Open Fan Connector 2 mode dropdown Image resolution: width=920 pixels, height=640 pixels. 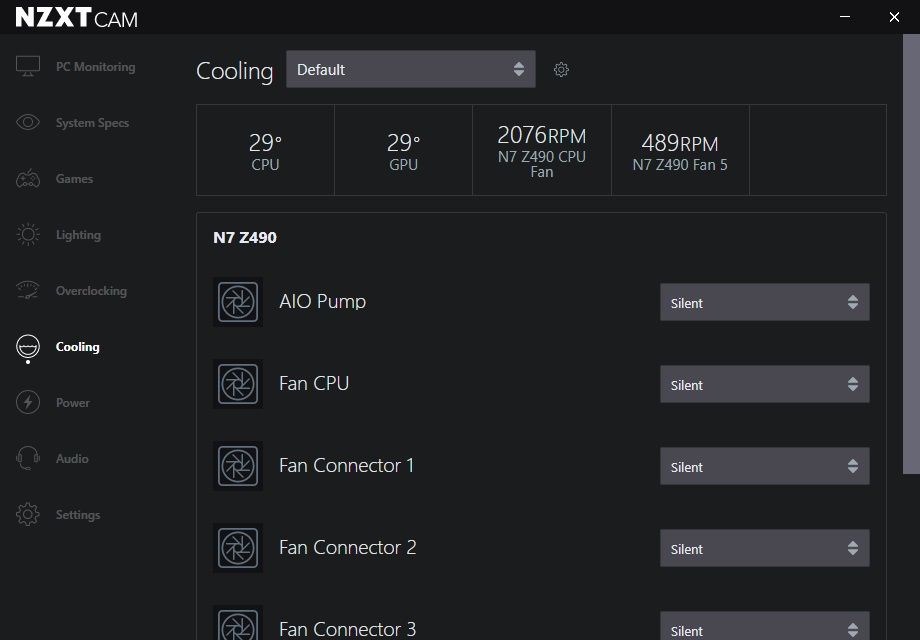pos(765,548)
